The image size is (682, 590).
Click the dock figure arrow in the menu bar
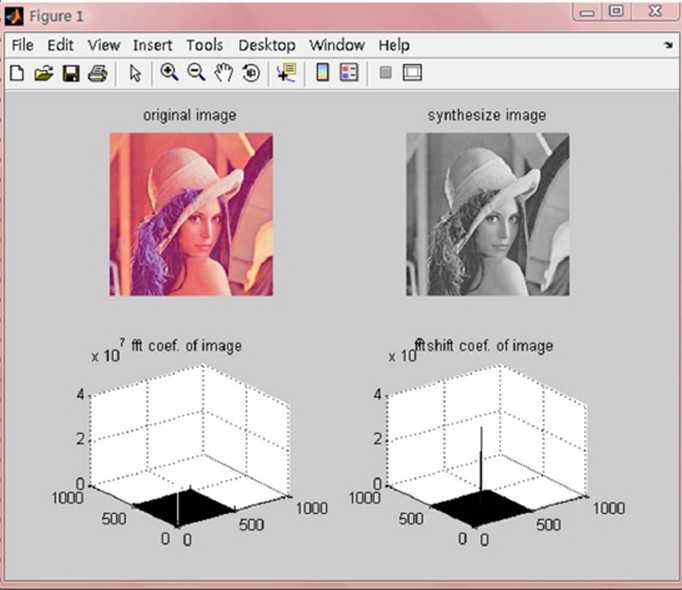669,45
